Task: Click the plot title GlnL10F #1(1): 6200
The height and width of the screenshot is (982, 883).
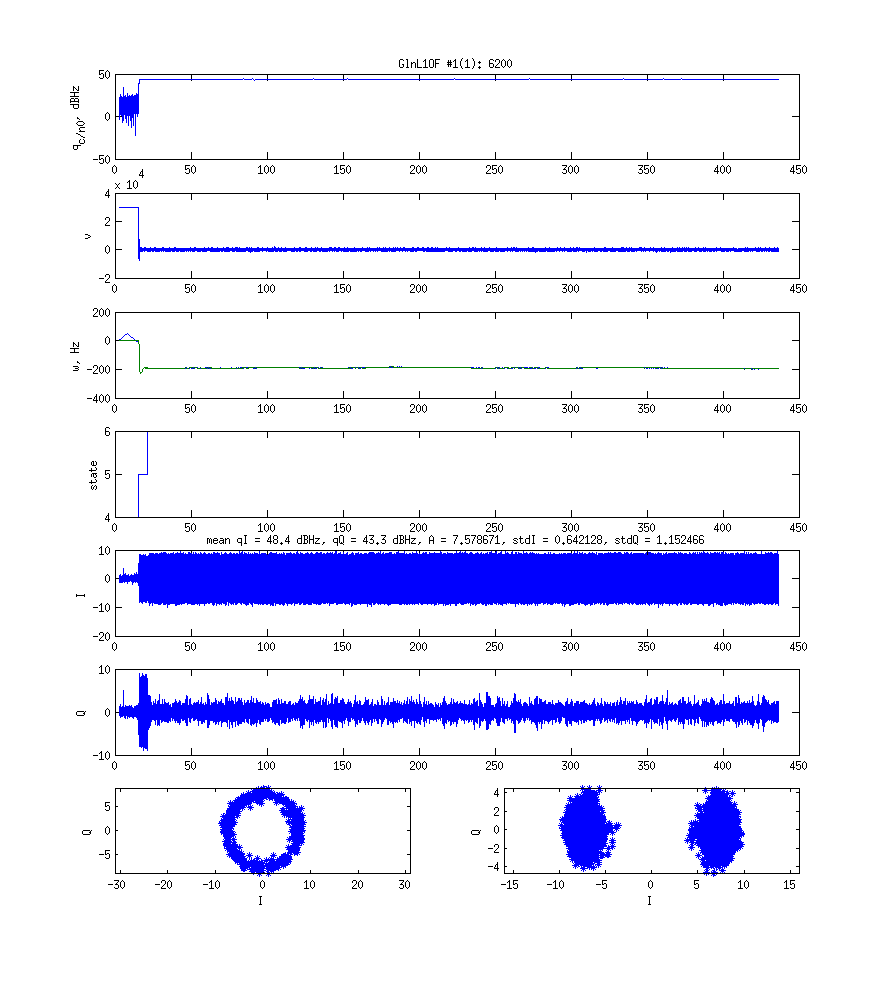Action: click(456, 64)
